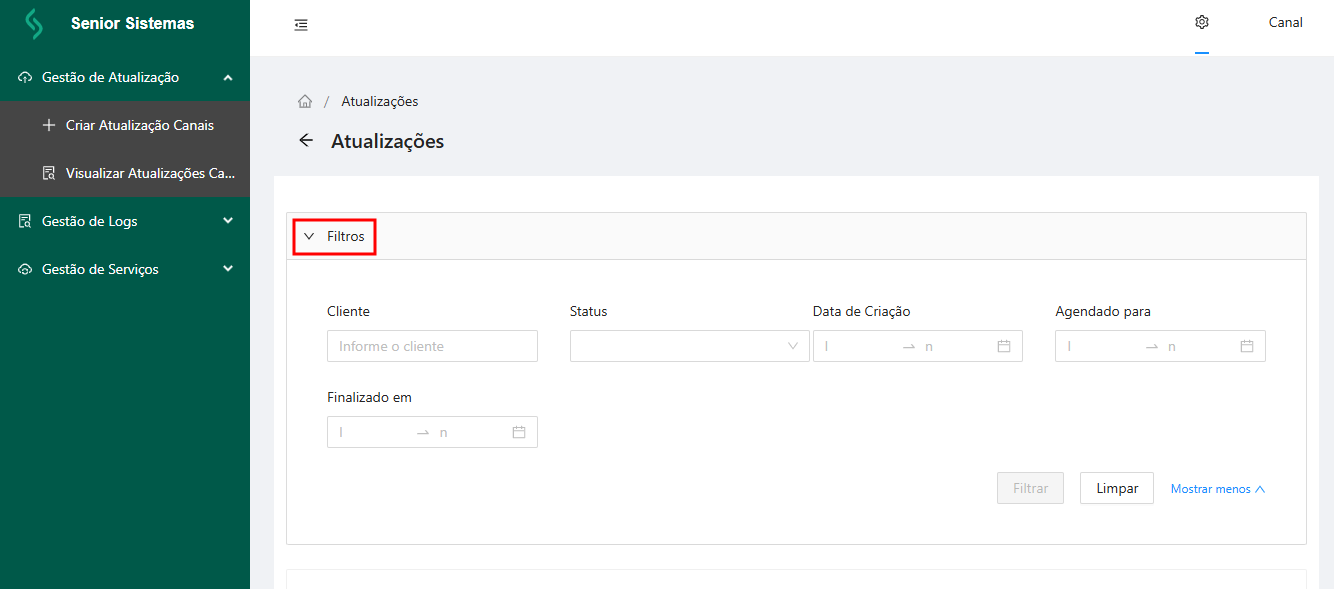Open the settings gear icon
The width and height of the screenshot is (1334, 589).
1202,22
